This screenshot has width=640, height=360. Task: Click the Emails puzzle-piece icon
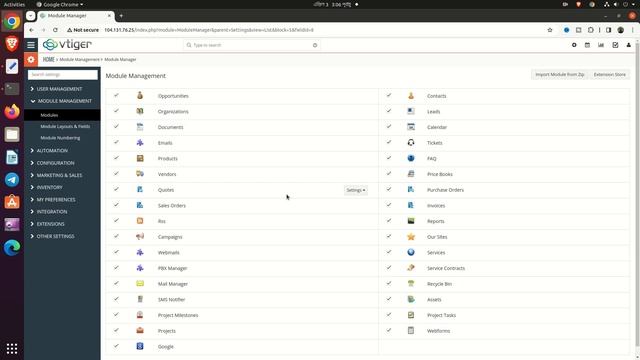tap(140, 142)
